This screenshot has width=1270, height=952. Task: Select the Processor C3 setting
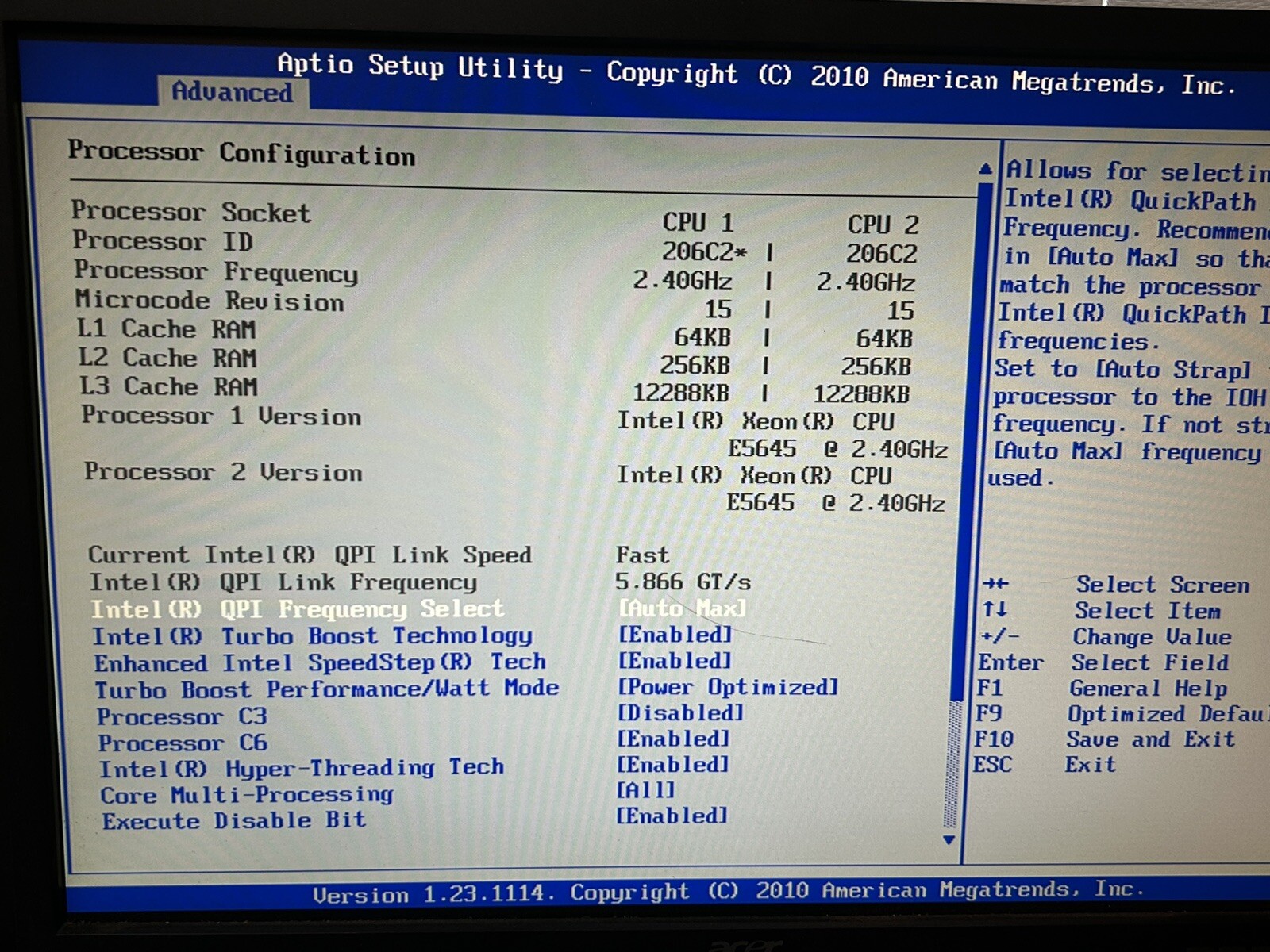(x=182, y=716)
